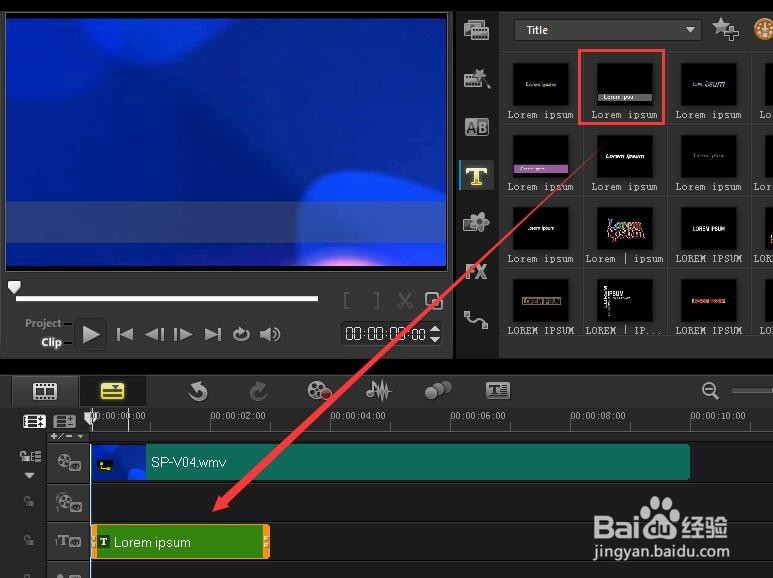Select the SP-V04.wmv video clip
The height and width of the screenshot is (578, 773).
tap(390, 462)
